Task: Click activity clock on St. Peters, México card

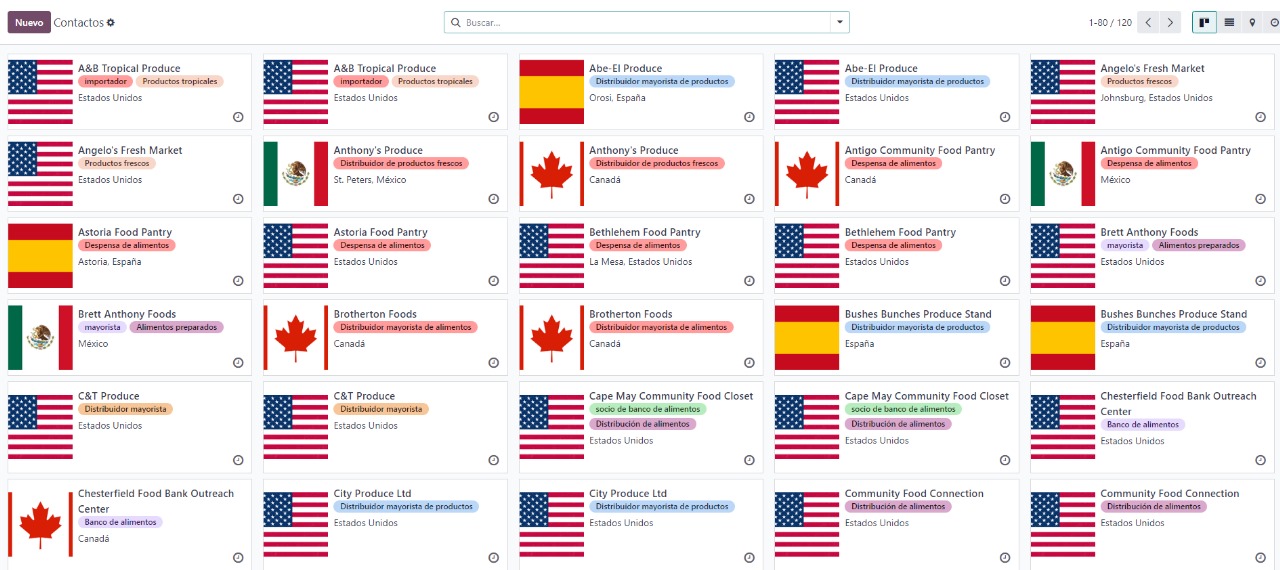Action: pyautogui.click(x=493, y=199)
